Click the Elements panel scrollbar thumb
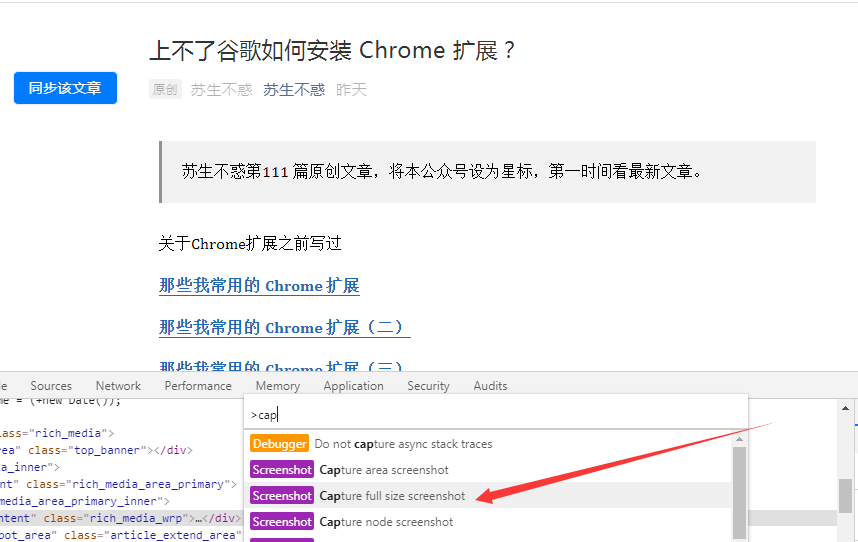 (x=845, y=496)
